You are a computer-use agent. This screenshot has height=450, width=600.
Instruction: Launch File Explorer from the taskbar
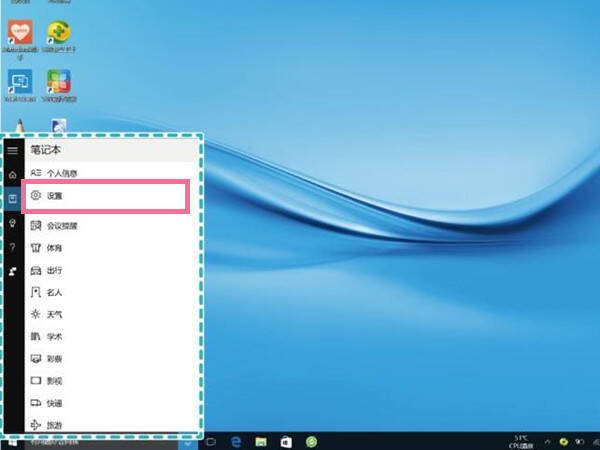(x=261, y=442)
